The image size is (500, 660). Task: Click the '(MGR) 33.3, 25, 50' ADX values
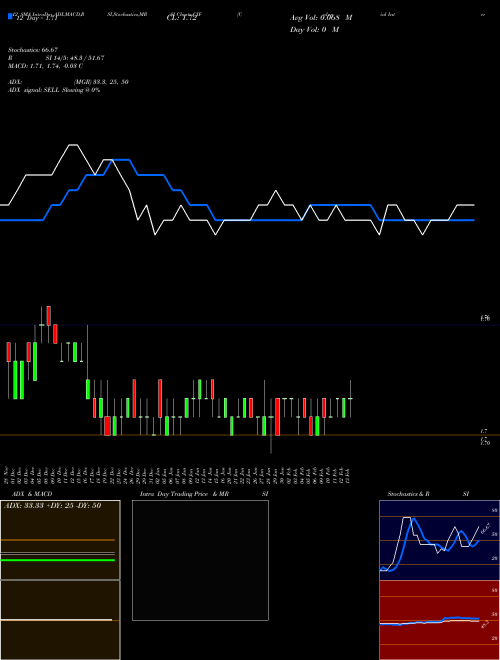tap(101, 82)
